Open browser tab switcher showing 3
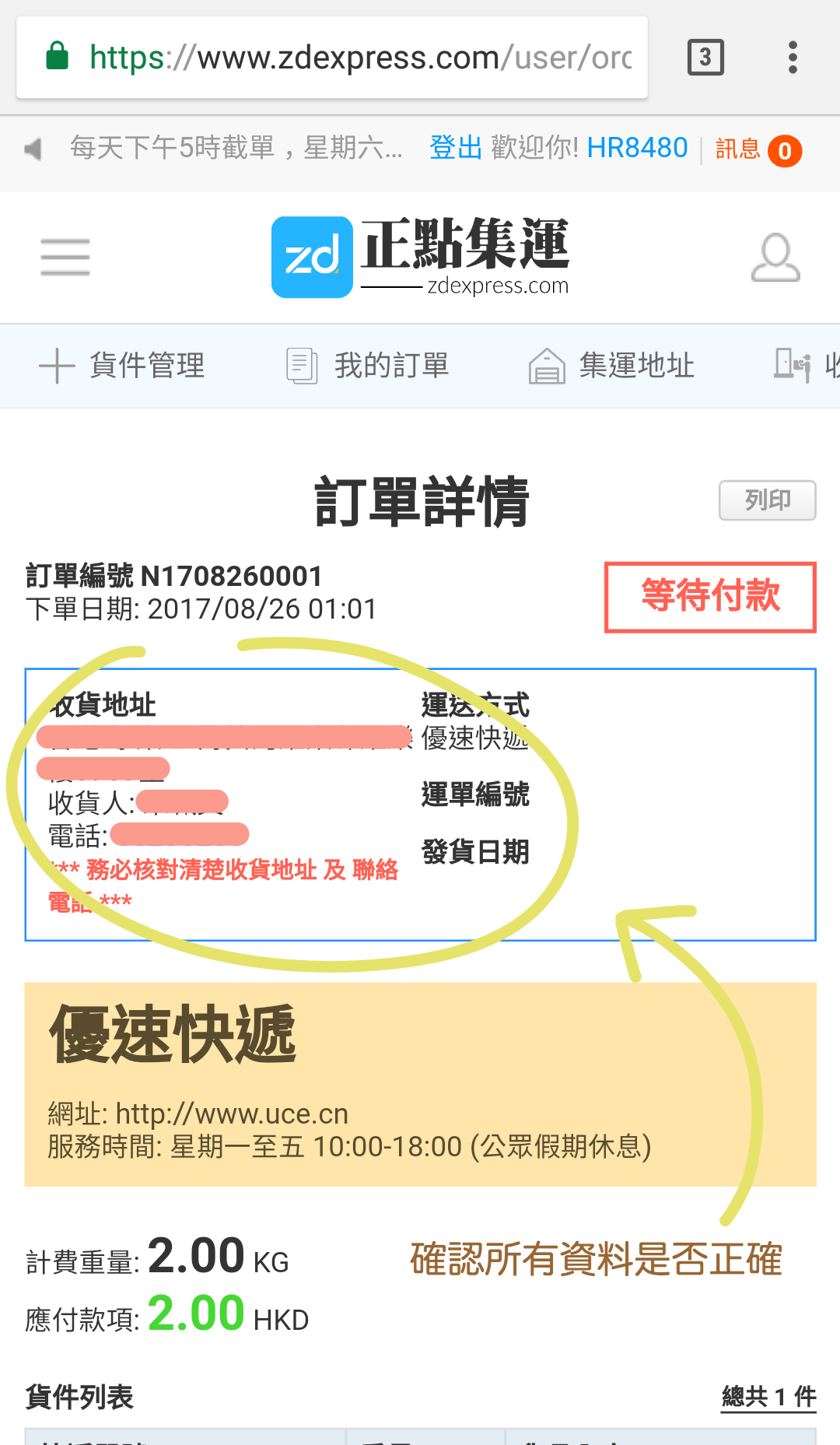The width and height of the screenshot is (840, 1445). click(x=705, y=58)
